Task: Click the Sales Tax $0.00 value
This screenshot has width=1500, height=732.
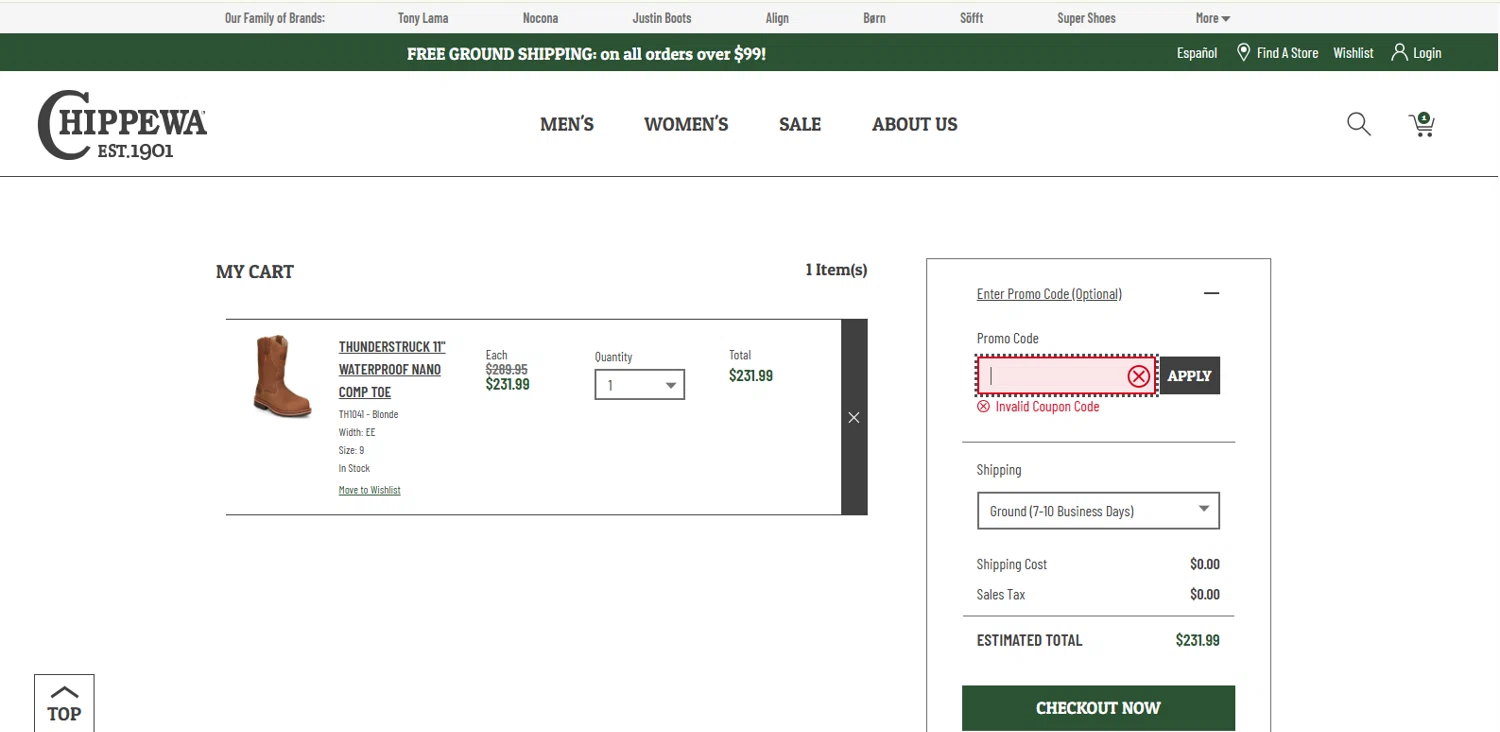Action: 1205,594
